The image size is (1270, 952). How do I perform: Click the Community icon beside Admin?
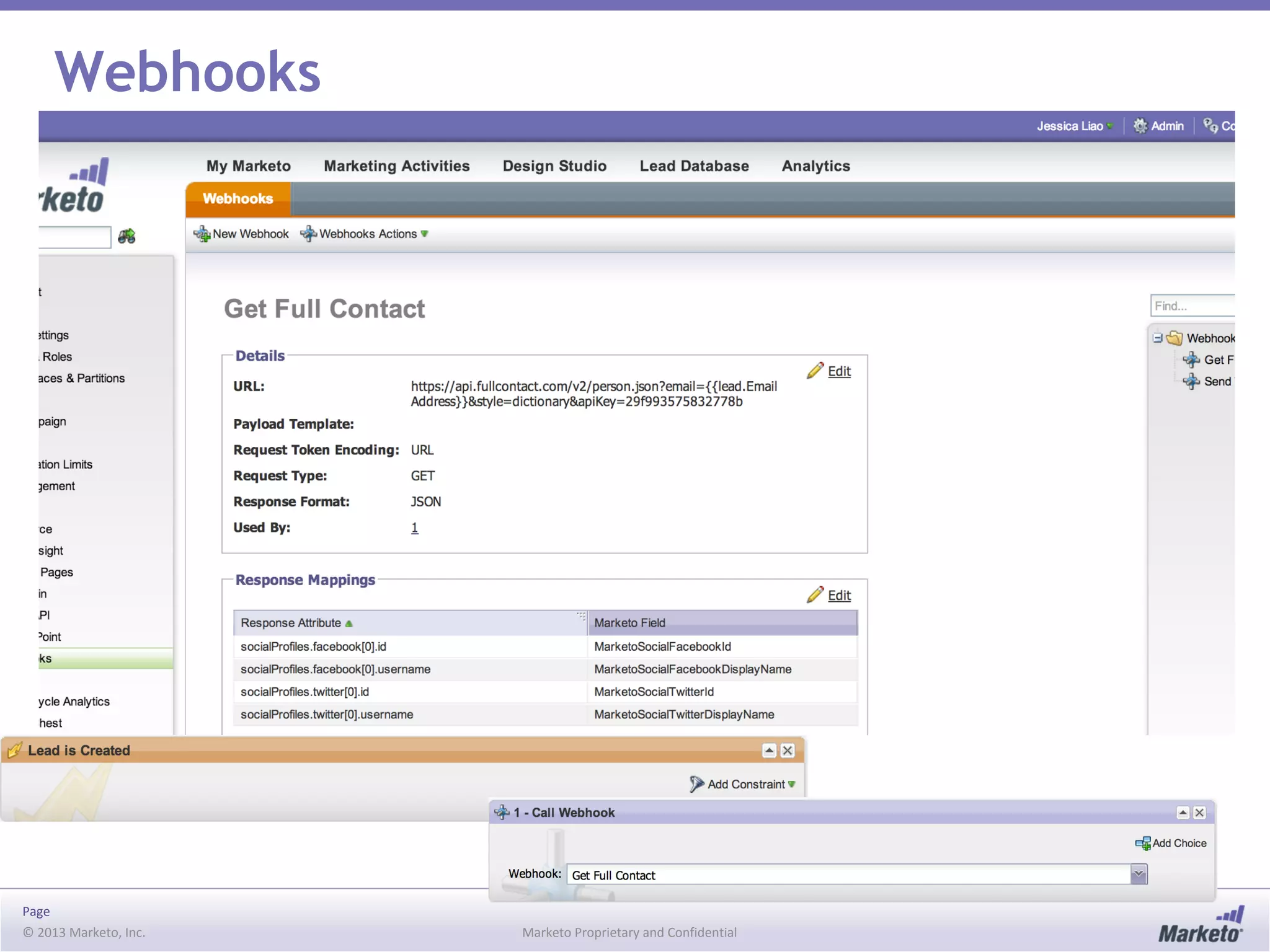click(x=1210, y=126)
